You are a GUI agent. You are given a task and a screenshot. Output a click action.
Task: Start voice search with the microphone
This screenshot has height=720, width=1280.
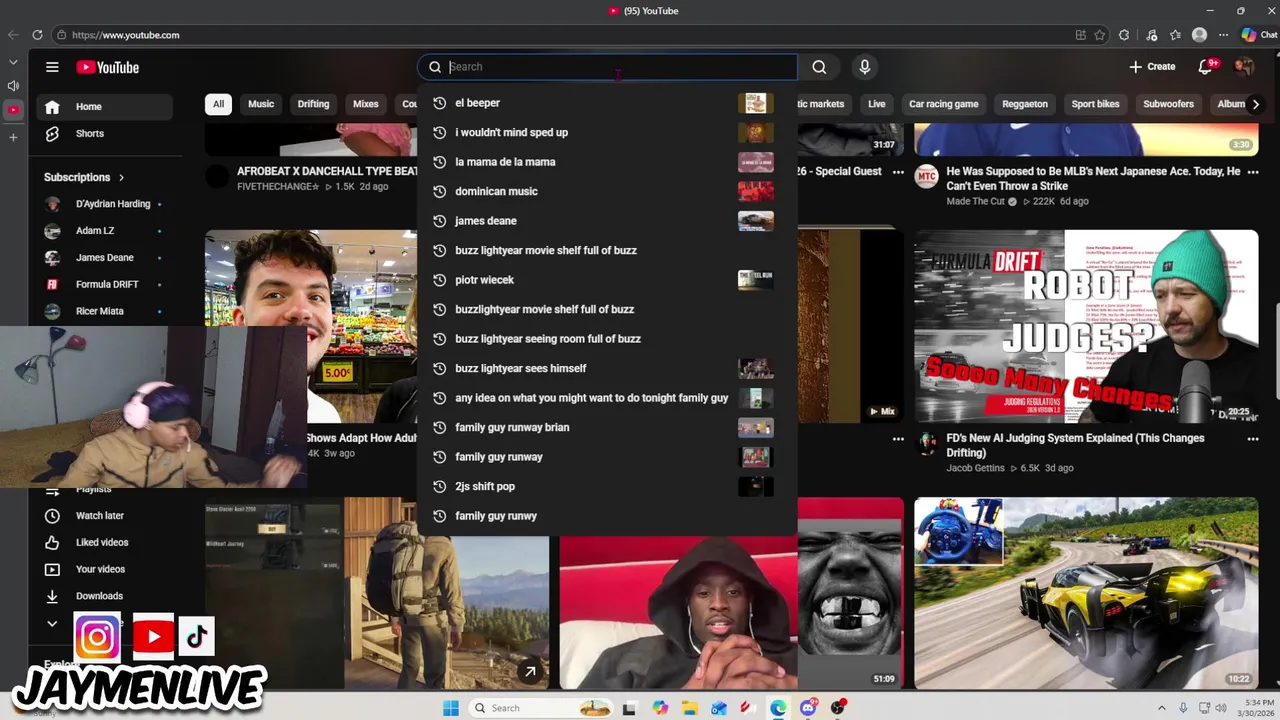[x=865, y=67]
